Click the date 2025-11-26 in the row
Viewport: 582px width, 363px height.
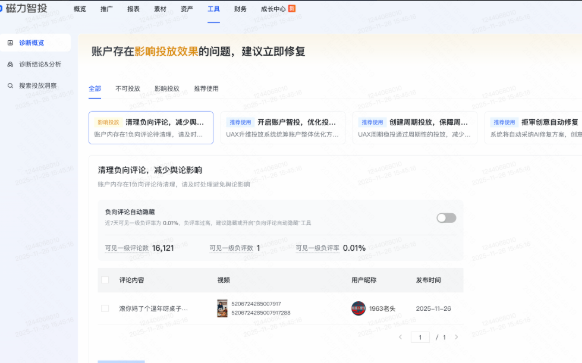pos(433,308)
